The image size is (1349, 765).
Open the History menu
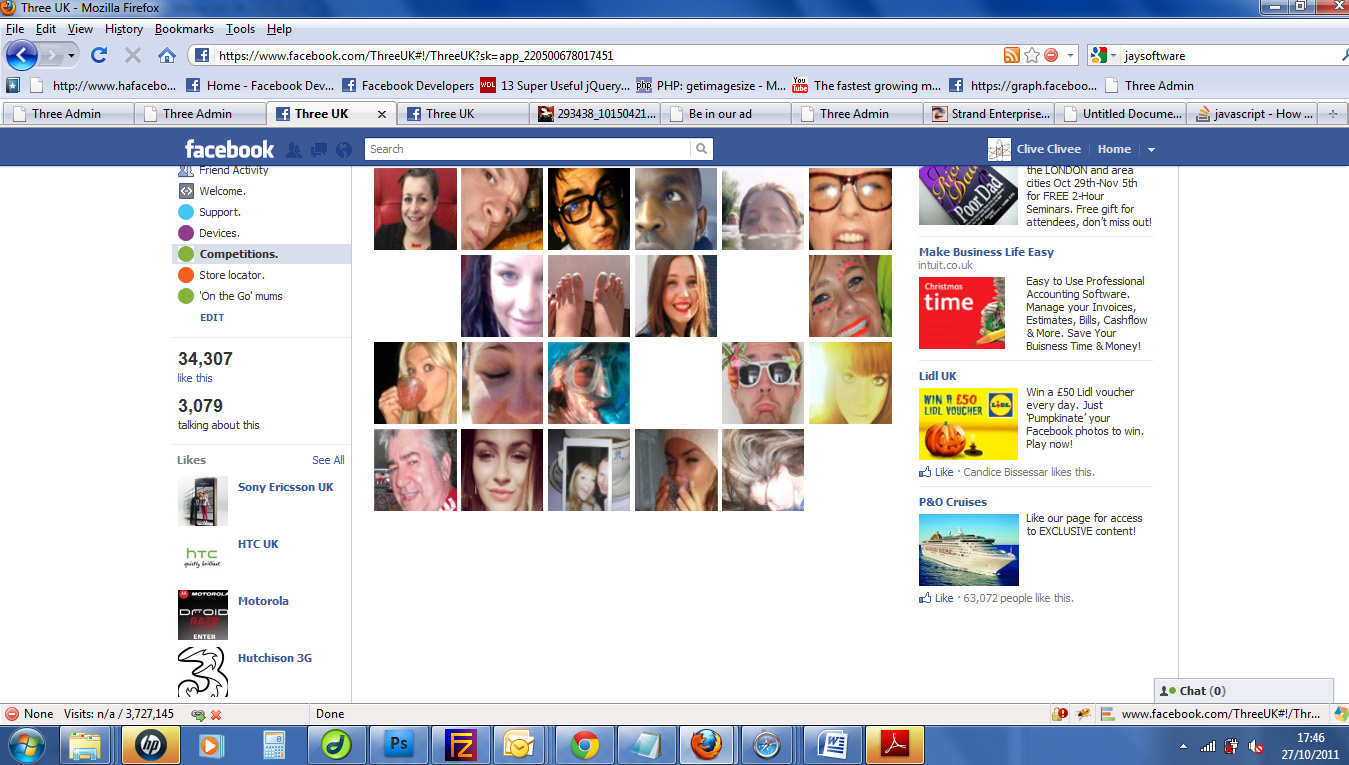tap(124, 29)
